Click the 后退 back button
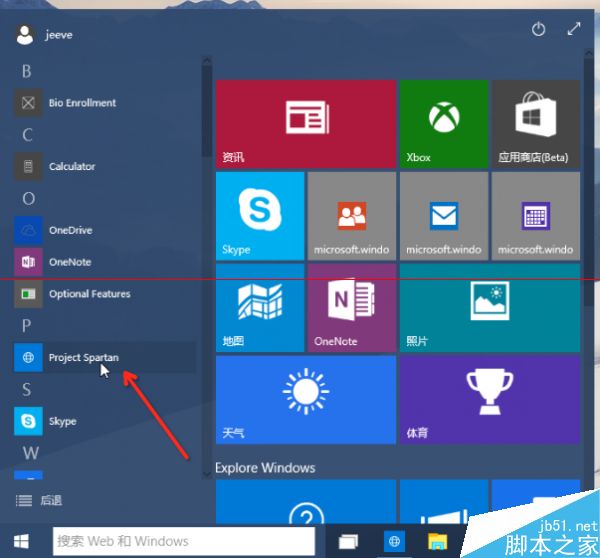 [x=39, y=500]
